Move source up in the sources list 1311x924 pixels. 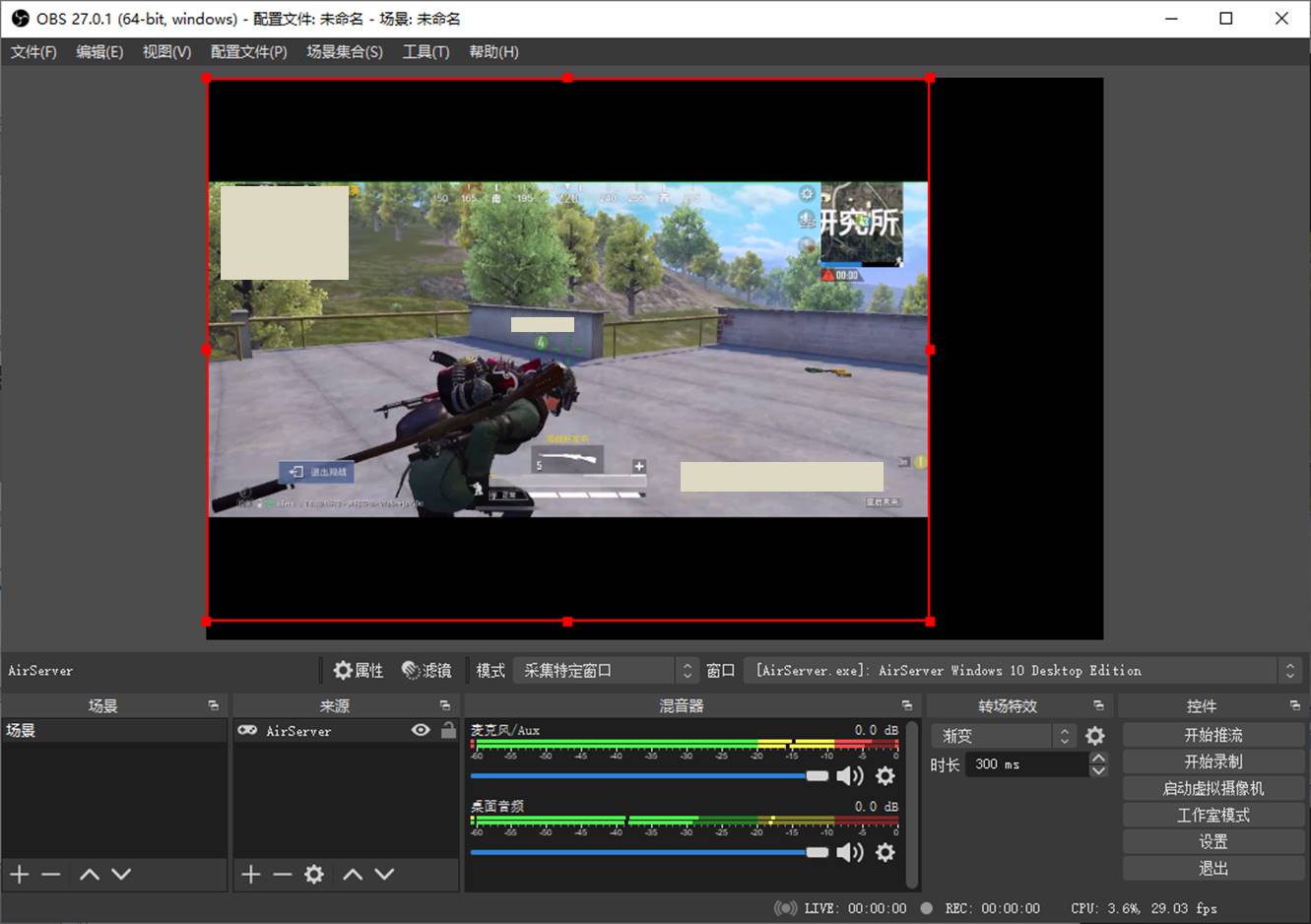[354, 874]
